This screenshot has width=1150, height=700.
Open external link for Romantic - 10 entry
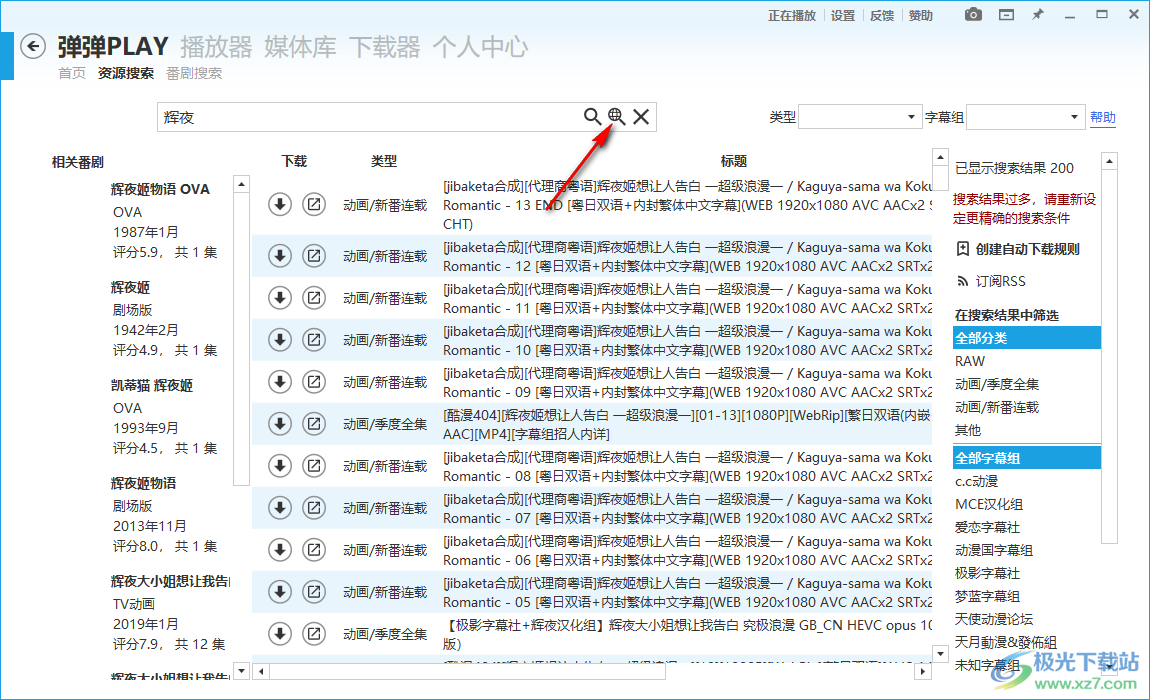(x=314, y=340)
